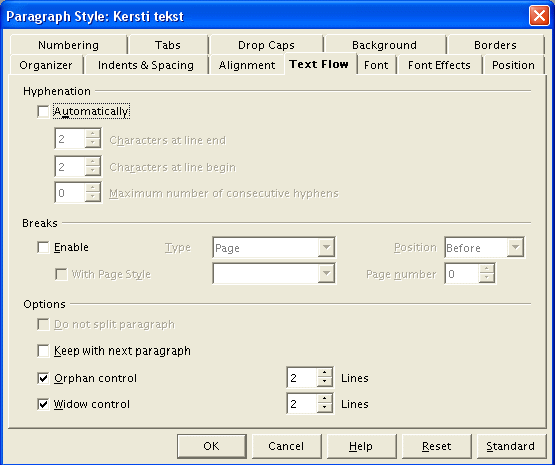Open the Font Effects tab
555x465 pixels.
click(x=439, y=65)
